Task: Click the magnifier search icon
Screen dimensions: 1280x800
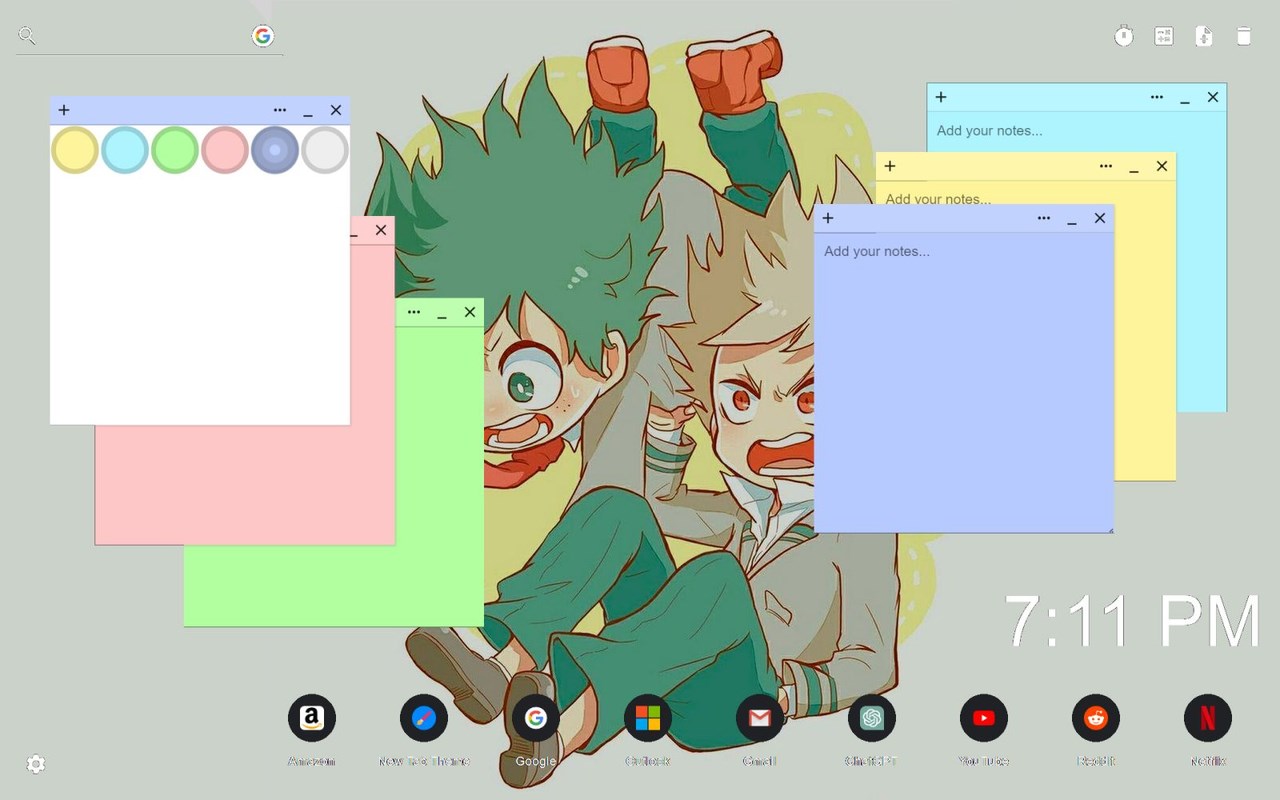Action: [27, 37]
